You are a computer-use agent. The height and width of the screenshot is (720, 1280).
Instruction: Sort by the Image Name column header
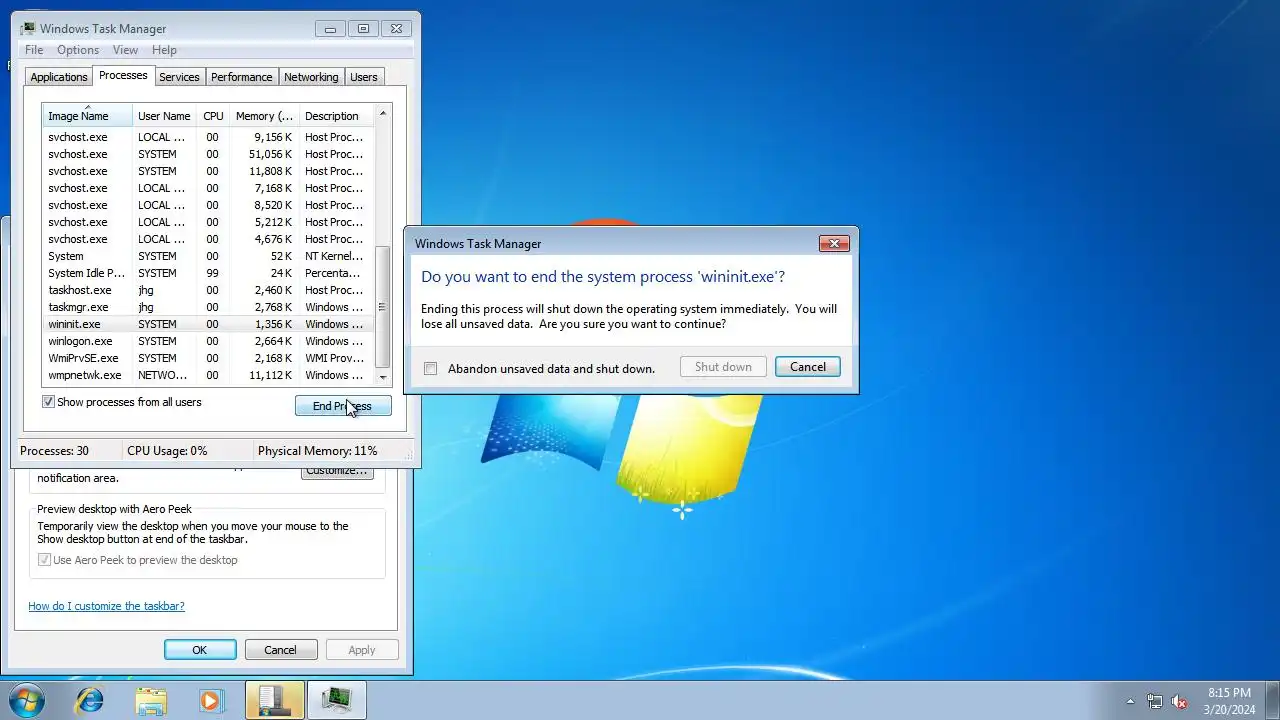87,115
